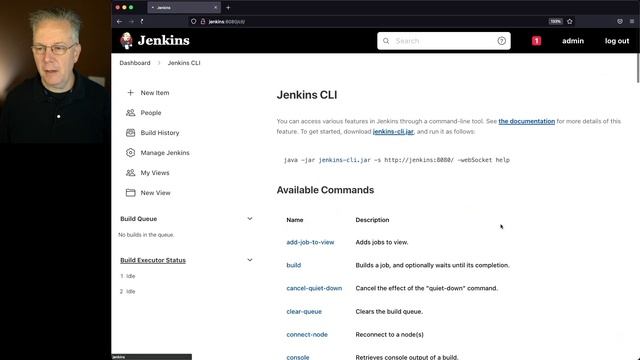Screen dimensions: 640x360
Task: Click the page vertical scrollbar
Action: coord(638,69)
